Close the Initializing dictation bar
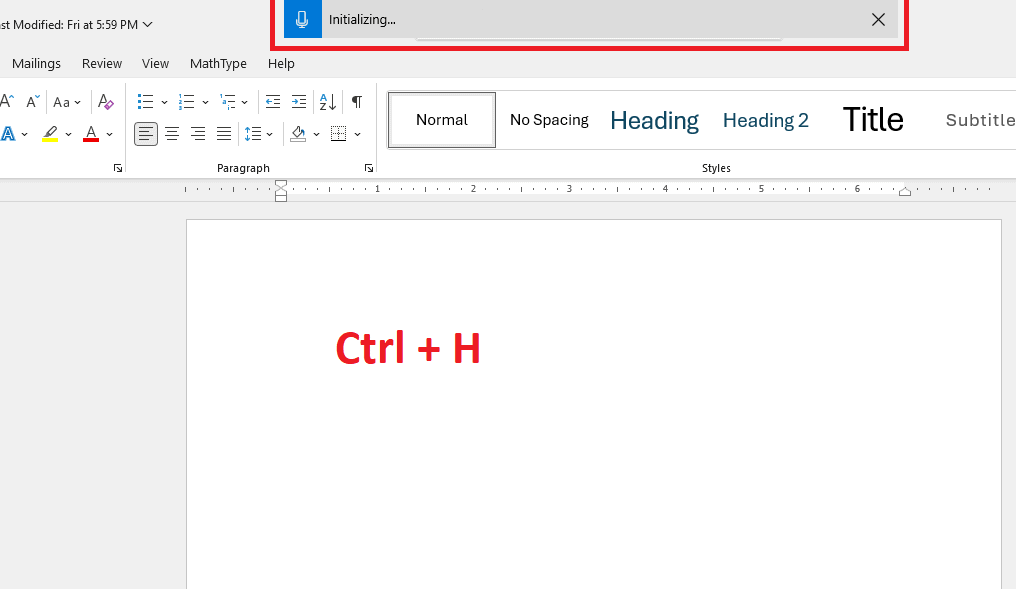This screenshot has width=1016, height=589. [x=878, y=19]
